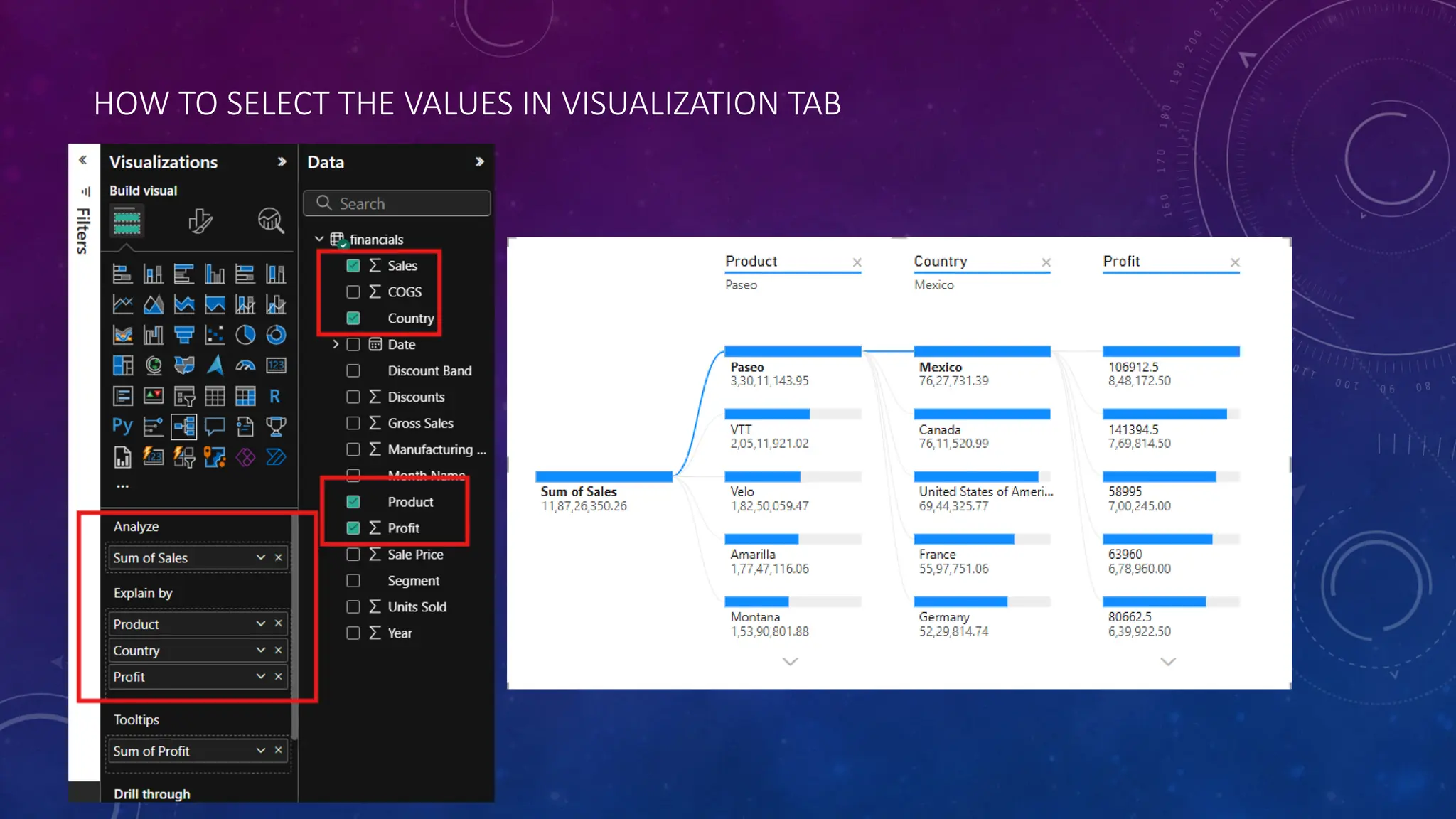Select the R script visual

pos(276,396)
